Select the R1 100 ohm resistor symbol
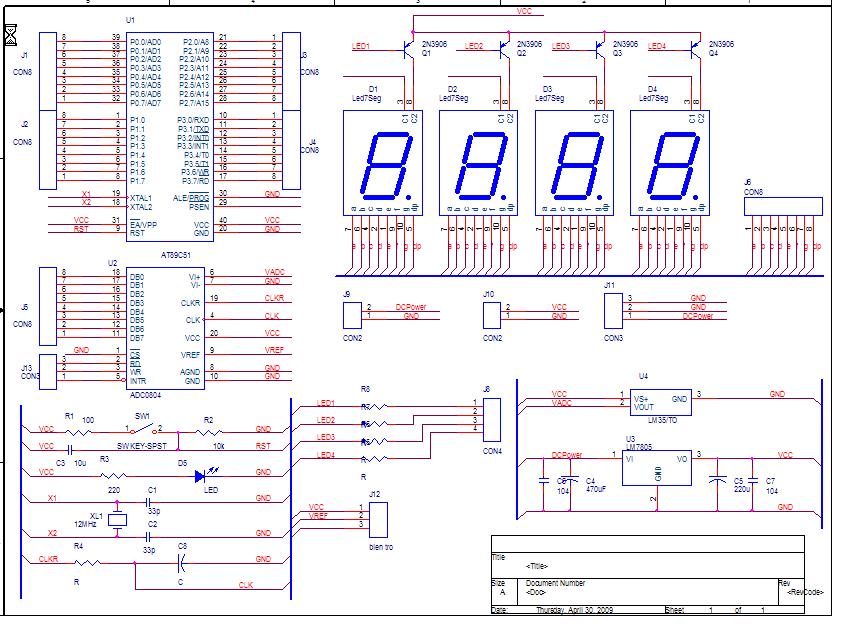 coord(78,432)
